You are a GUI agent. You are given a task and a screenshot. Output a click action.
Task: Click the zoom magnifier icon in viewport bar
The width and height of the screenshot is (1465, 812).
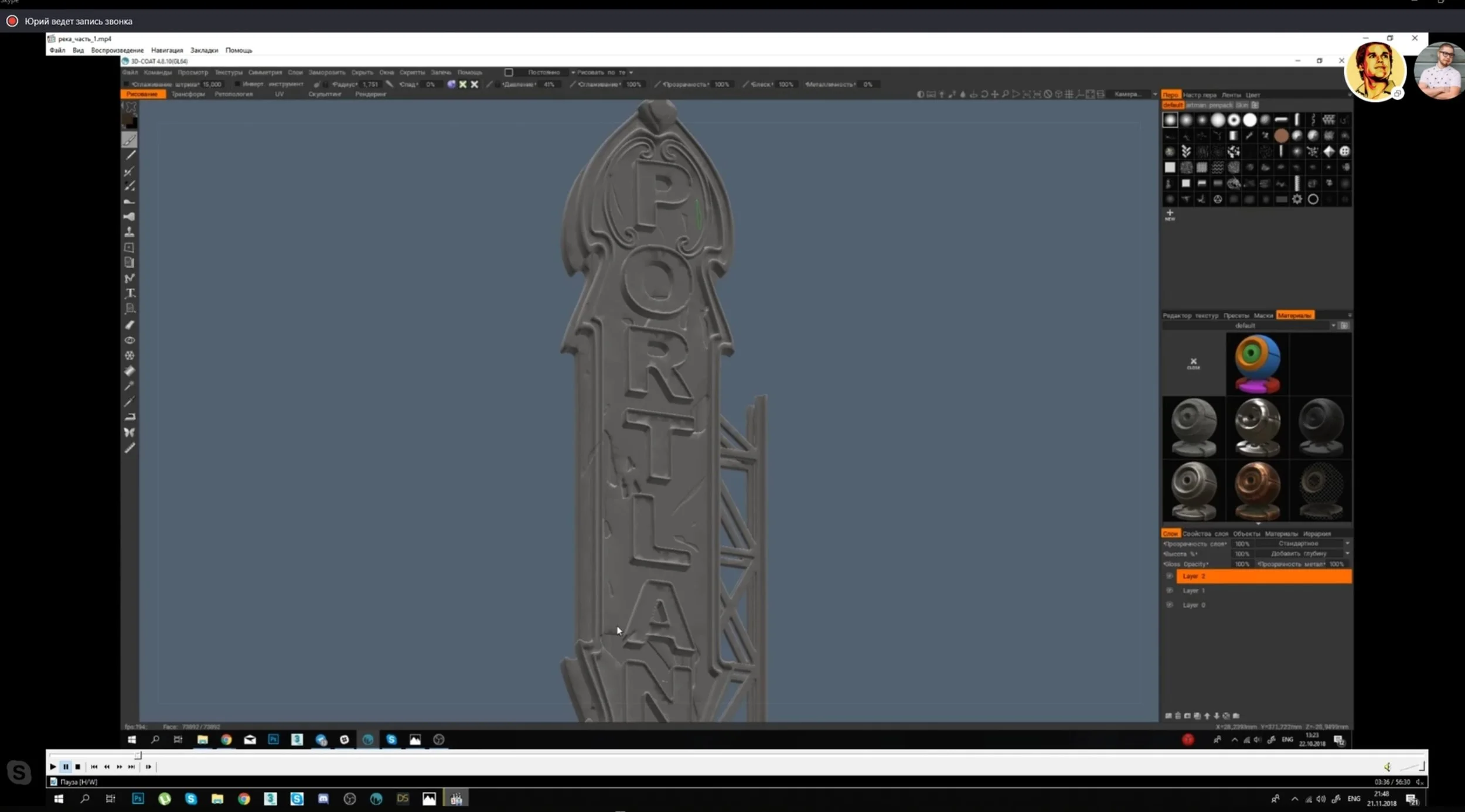point(1005,94)
